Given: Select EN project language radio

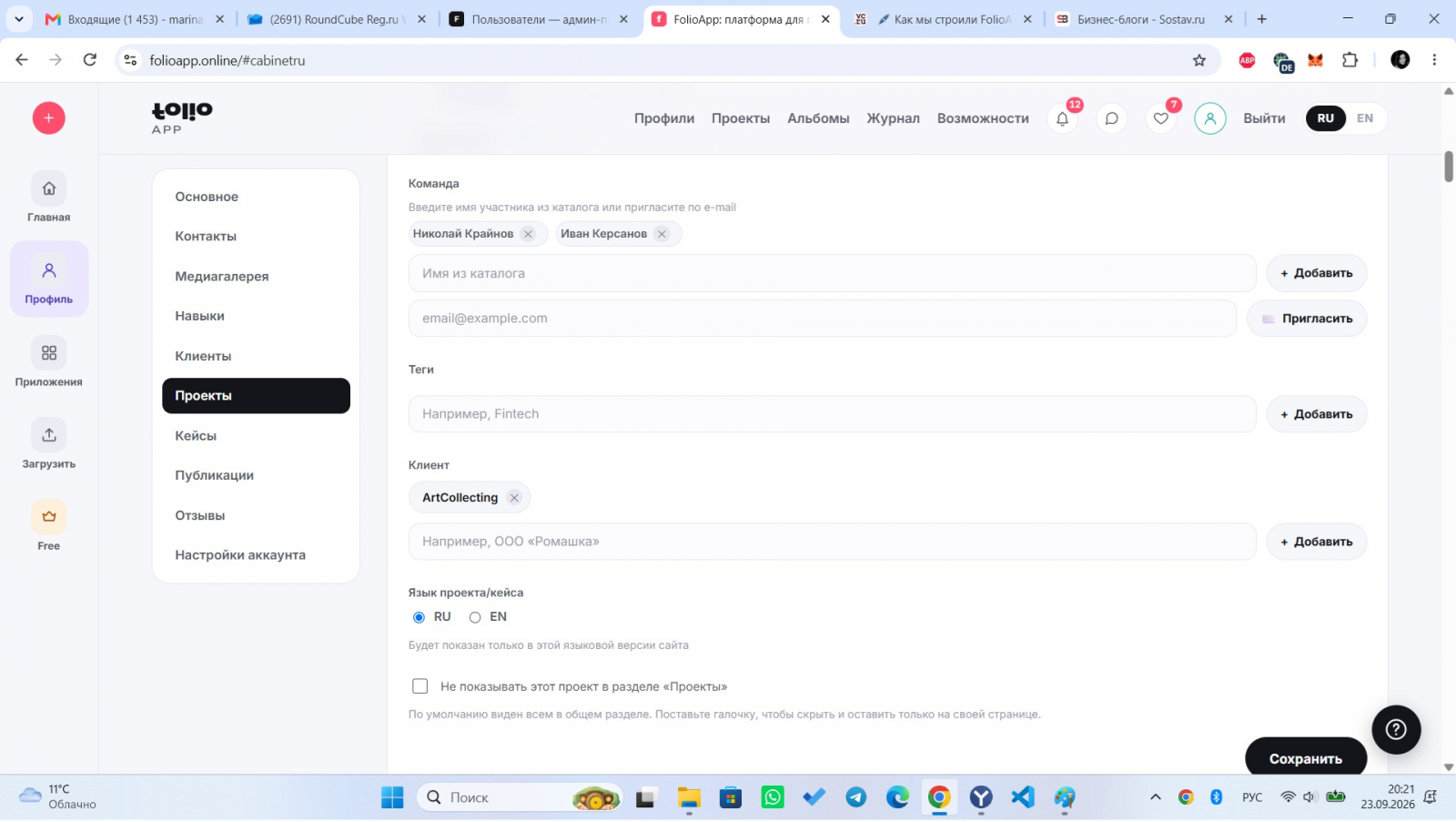Looking at the screenshot, I should point(475,617).
